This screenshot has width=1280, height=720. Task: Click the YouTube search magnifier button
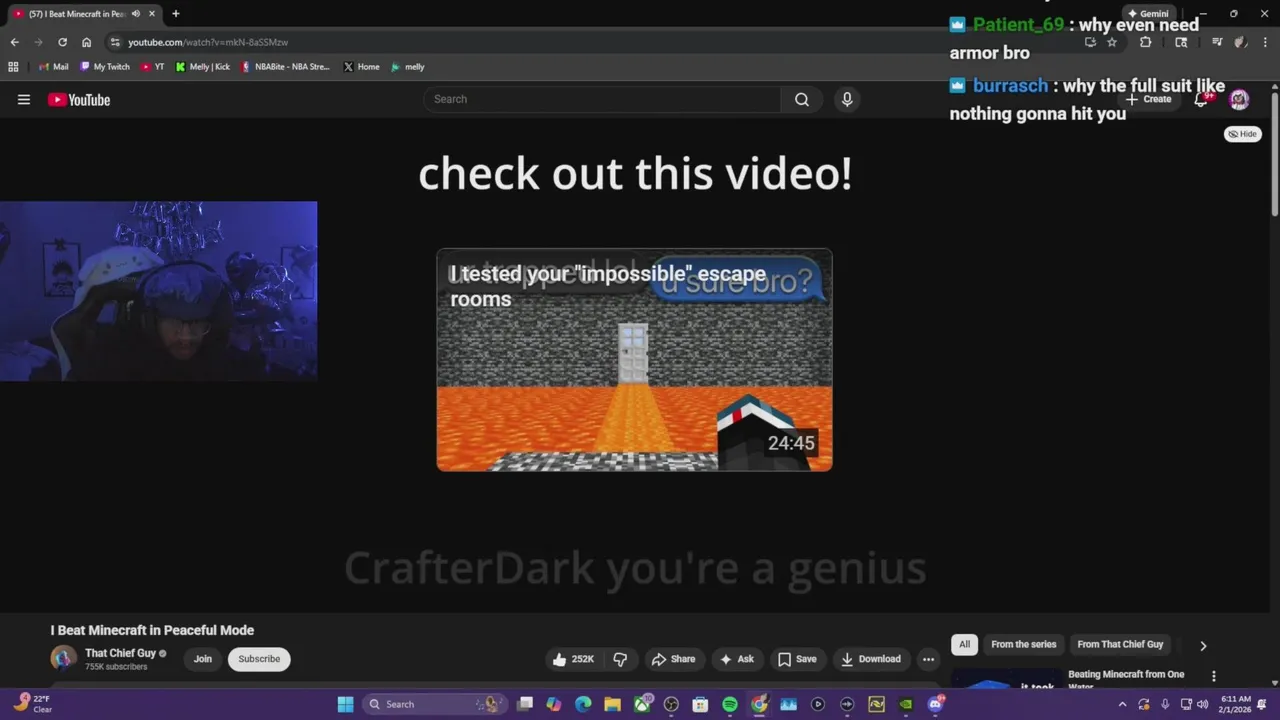[802, 99]
